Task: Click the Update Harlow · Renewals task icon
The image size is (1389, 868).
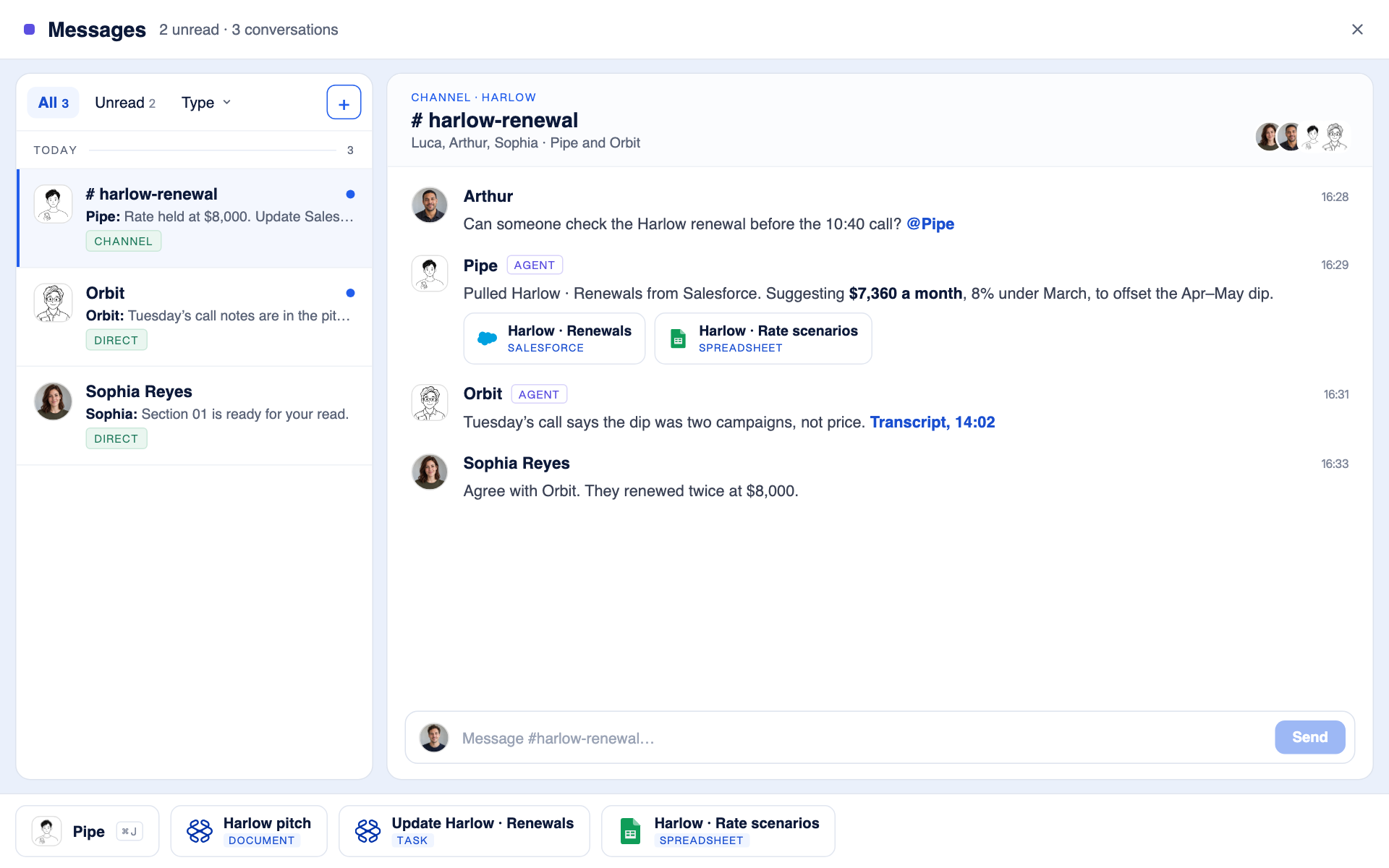Action: pos(368,831)
